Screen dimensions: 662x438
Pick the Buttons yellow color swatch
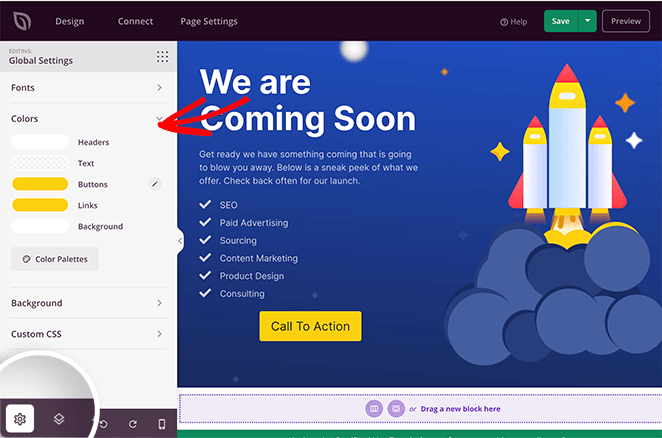click(x=40, y=184)
